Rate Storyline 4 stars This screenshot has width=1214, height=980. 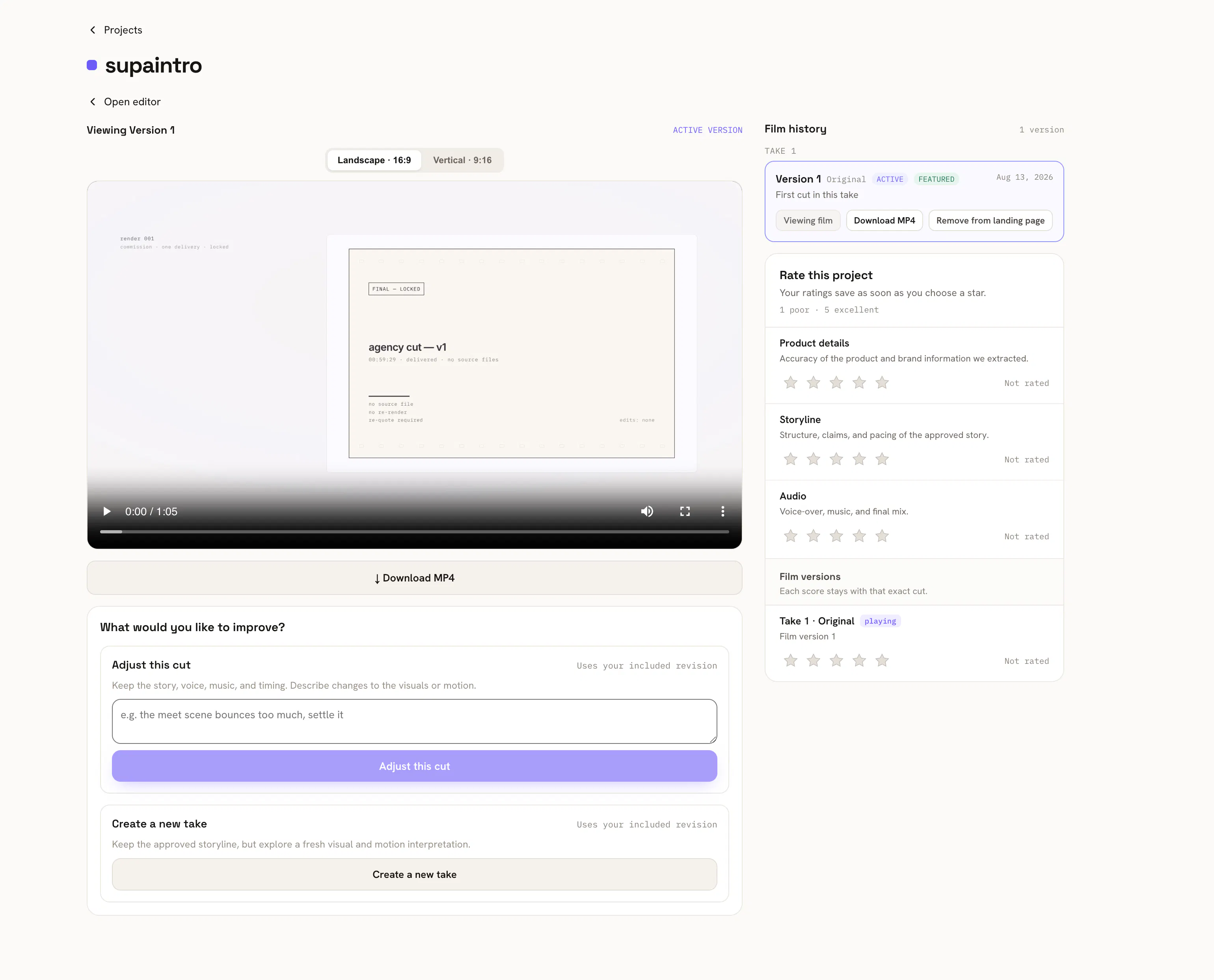coord(859,460)
